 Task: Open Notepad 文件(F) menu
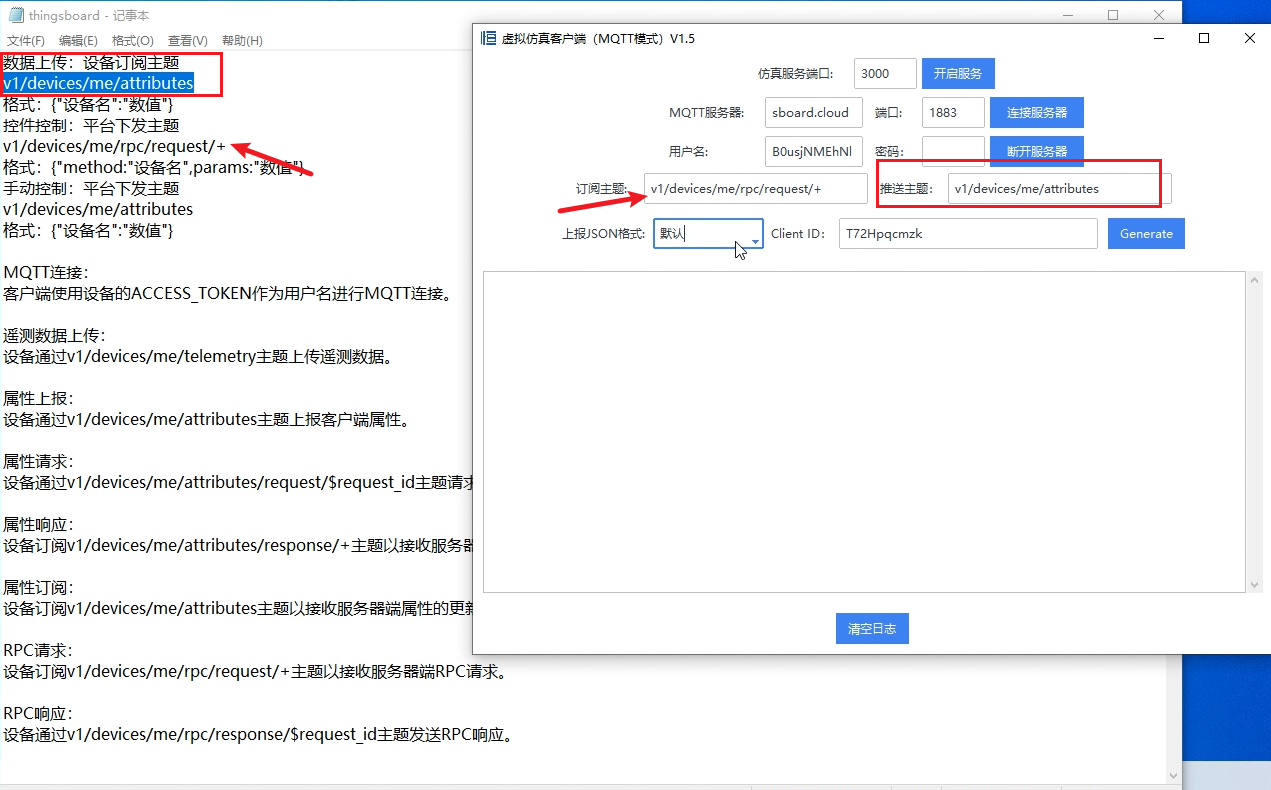[x=25, y=40]
